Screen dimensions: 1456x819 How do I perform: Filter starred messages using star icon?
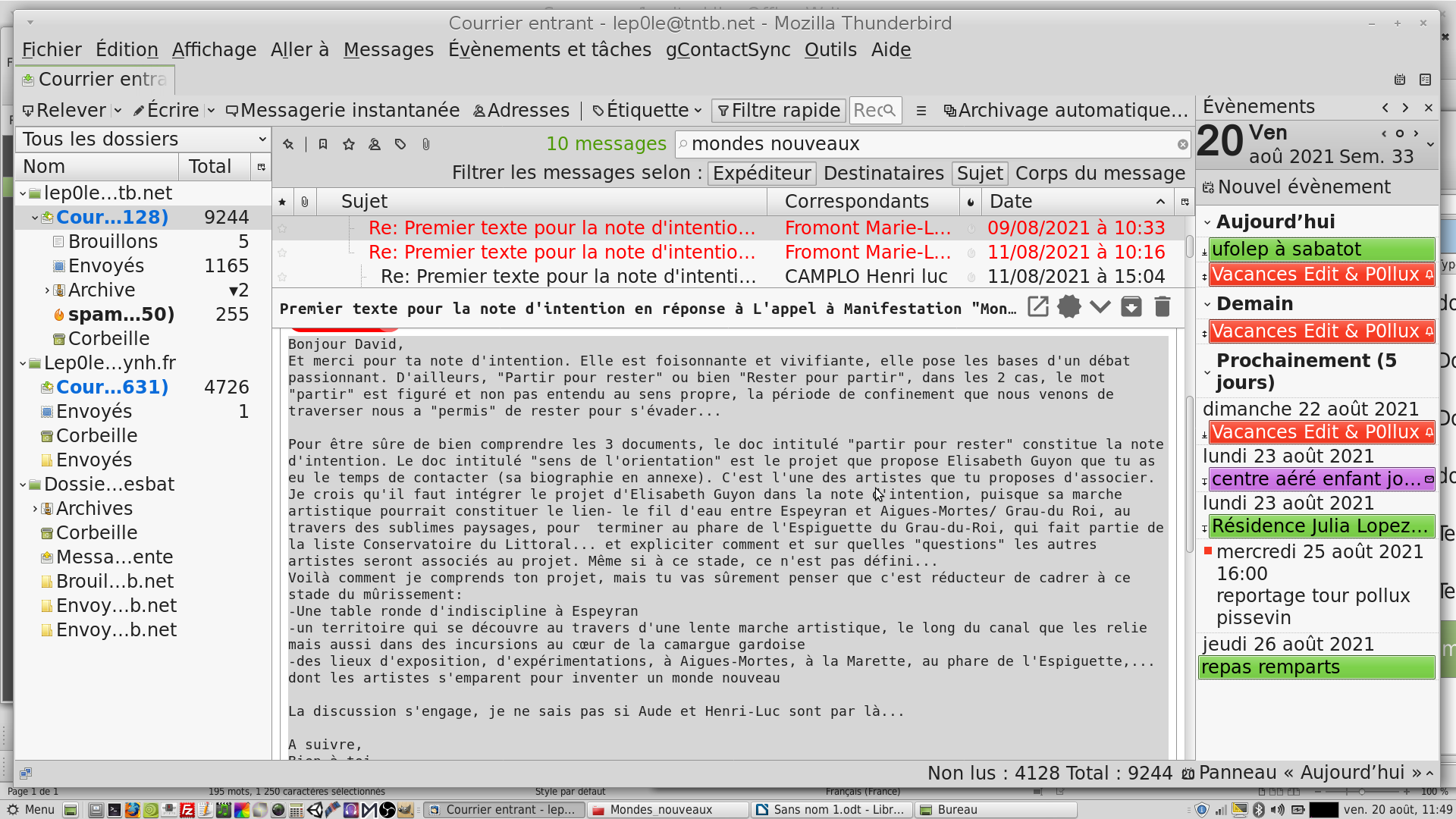tap(349, 144)
